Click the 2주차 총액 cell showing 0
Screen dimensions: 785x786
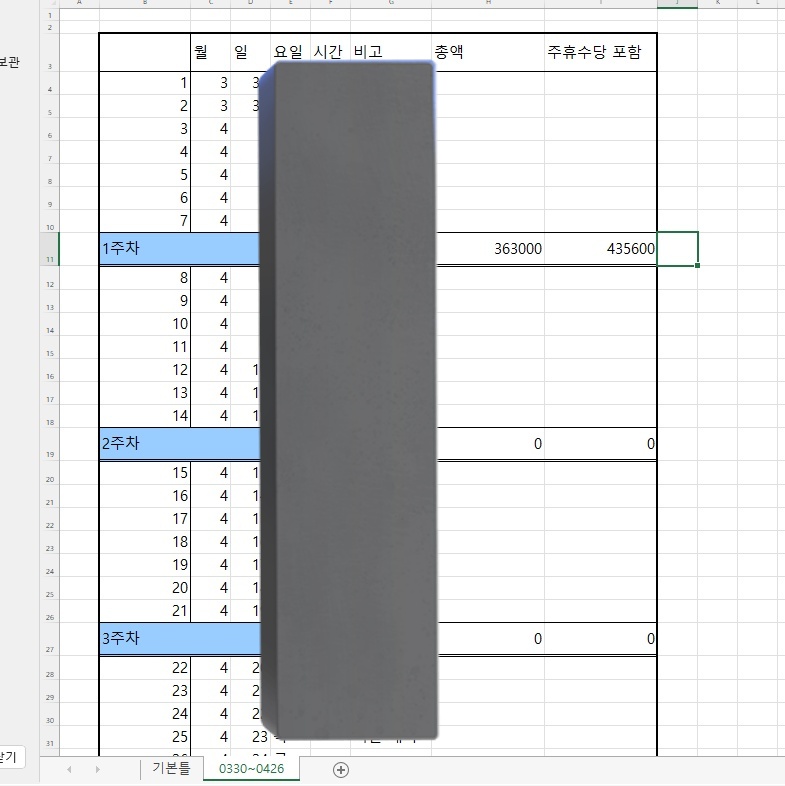tap(490, 444)
